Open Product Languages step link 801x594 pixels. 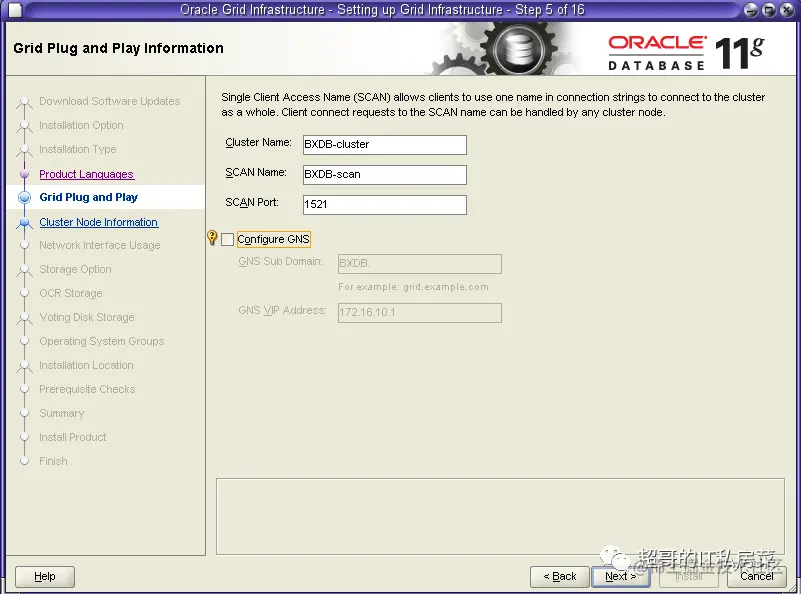86,174
